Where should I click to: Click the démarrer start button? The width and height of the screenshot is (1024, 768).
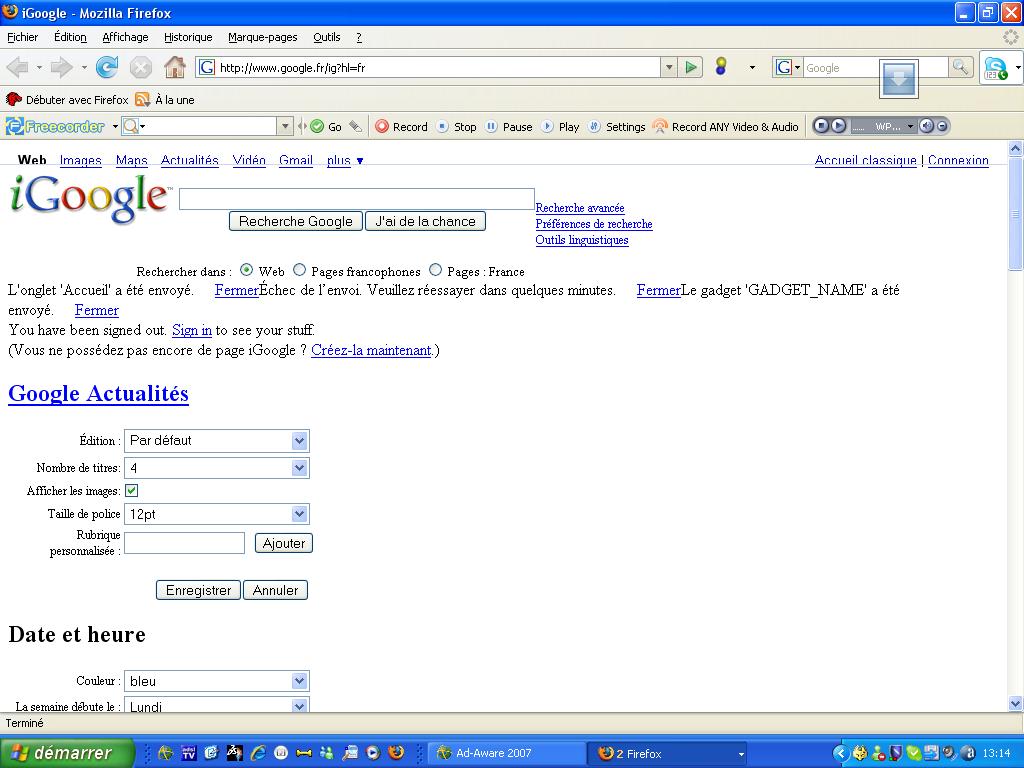66,753
